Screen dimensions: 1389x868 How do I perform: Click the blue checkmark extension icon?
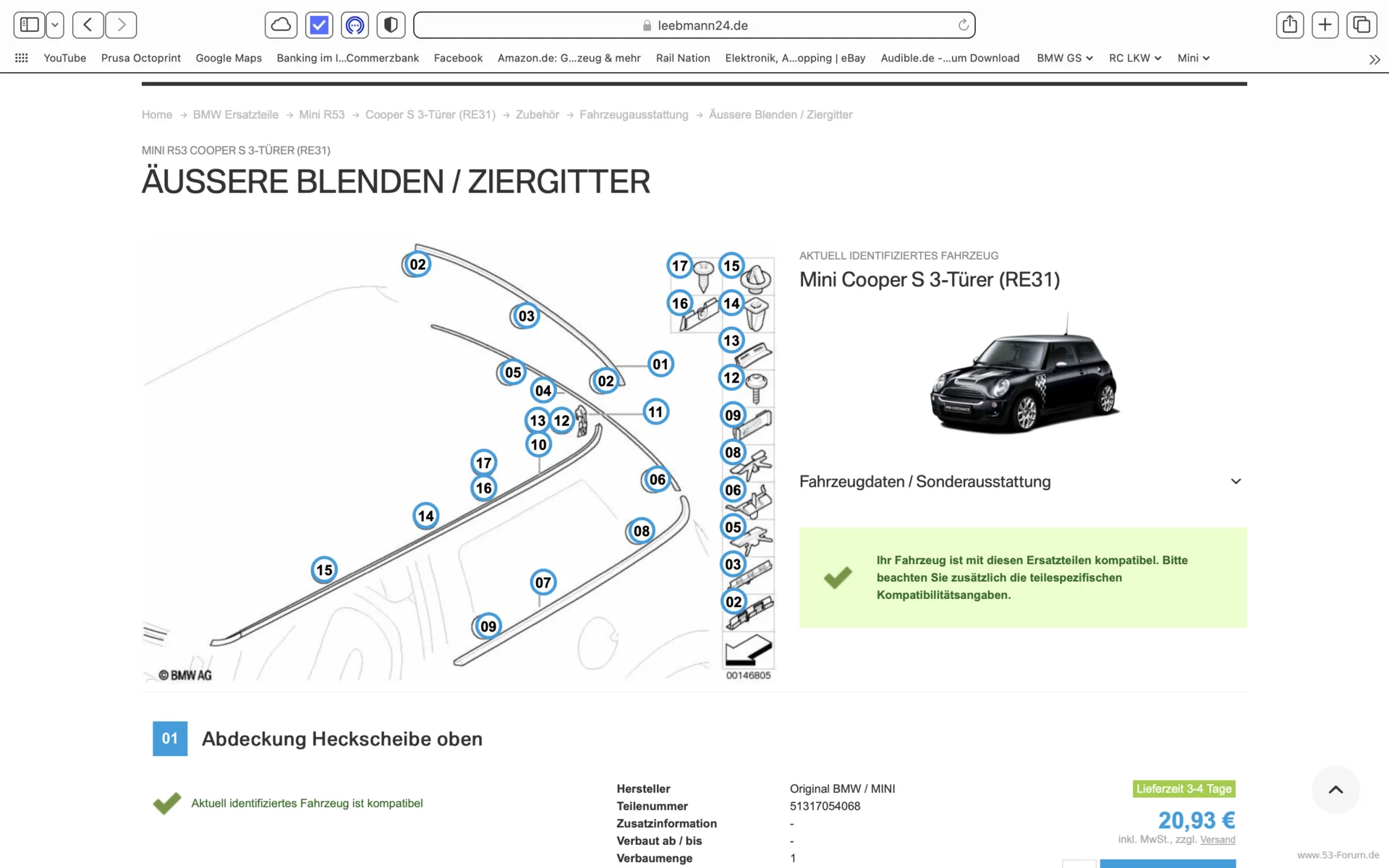(x=318, y=25)
